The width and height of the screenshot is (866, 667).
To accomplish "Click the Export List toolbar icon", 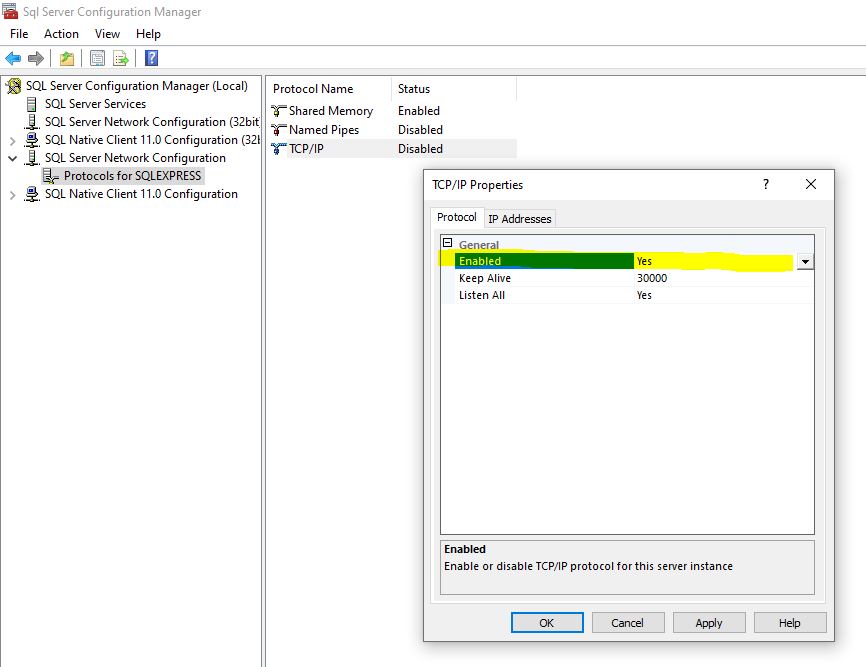I will point(119,57).
